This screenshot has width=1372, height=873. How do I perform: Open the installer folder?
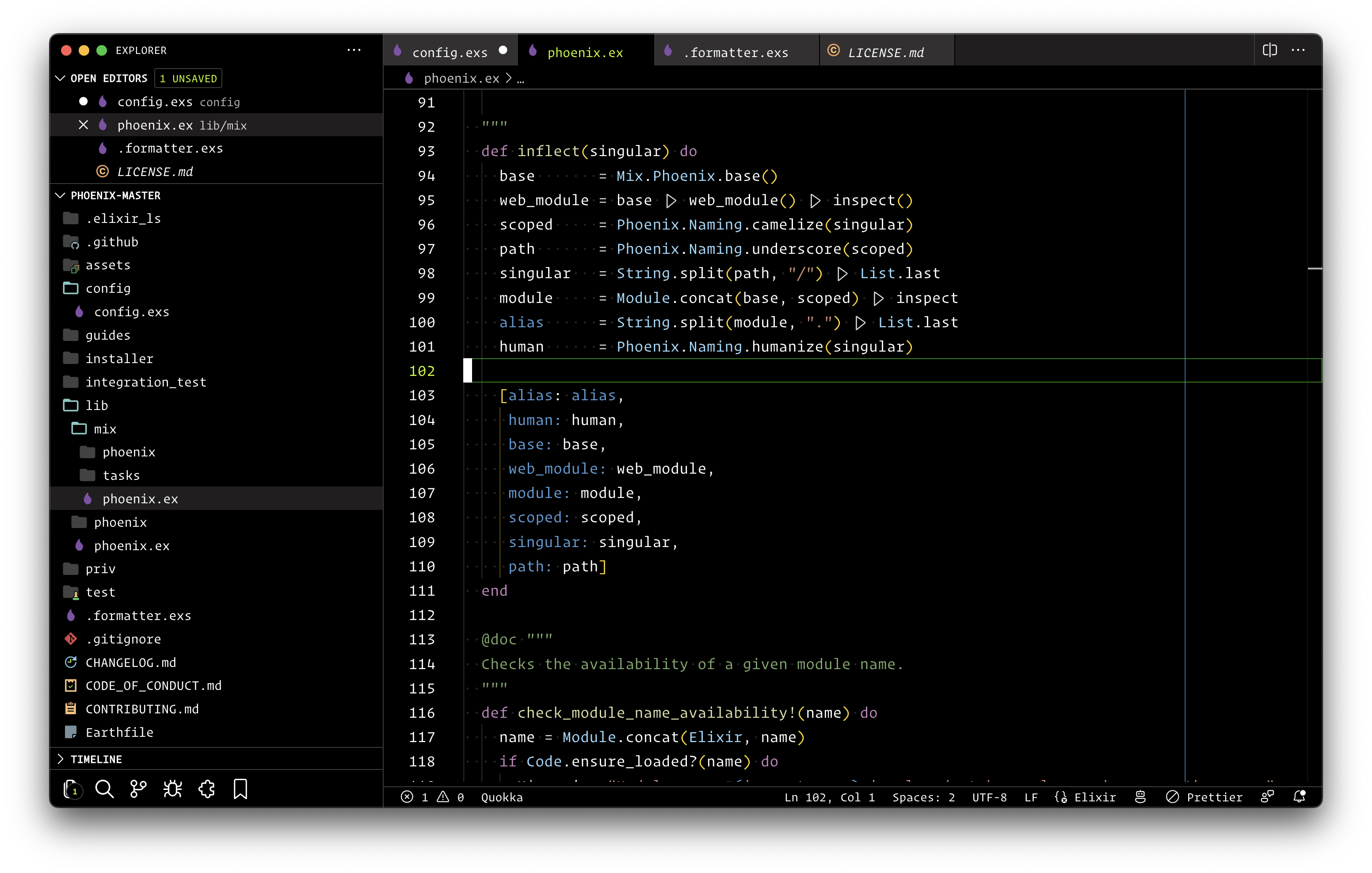click(x=217, y=359)
